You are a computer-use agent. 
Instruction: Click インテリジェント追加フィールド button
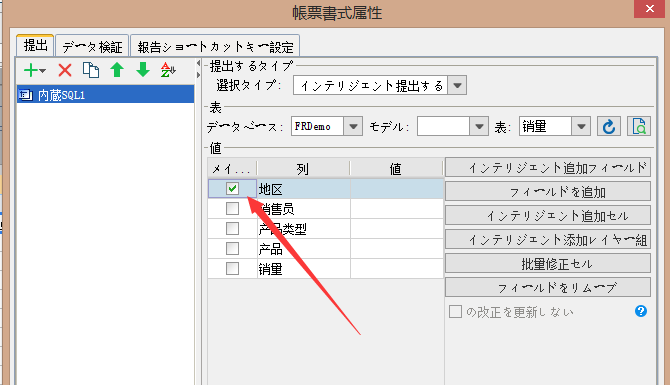click(x=548, y=168)
